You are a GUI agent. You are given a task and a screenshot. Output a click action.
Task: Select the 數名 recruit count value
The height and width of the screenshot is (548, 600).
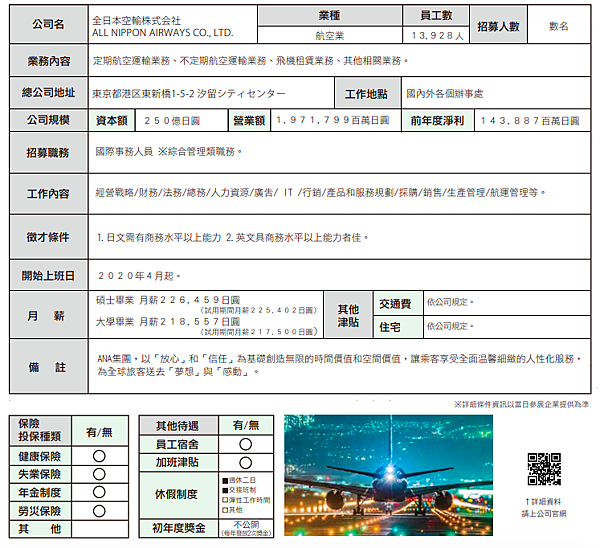tap(559, 26)
